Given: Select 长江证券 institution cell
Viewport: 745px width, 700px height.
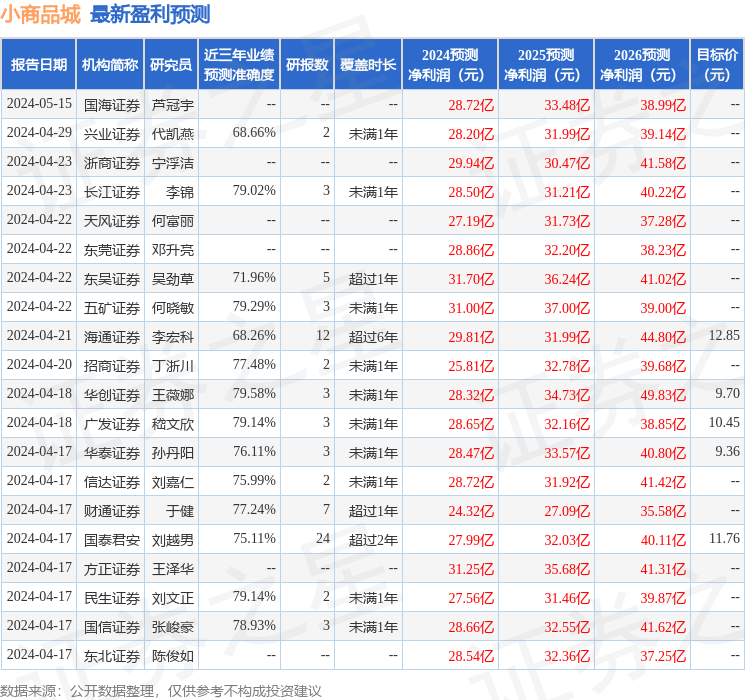Looking at the screenshot, I should coord(112,192).
